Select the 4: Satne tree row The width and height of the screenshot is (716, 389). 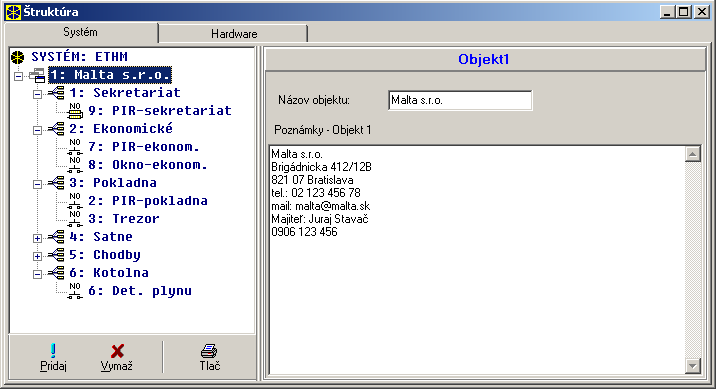(x=101, y=237)
